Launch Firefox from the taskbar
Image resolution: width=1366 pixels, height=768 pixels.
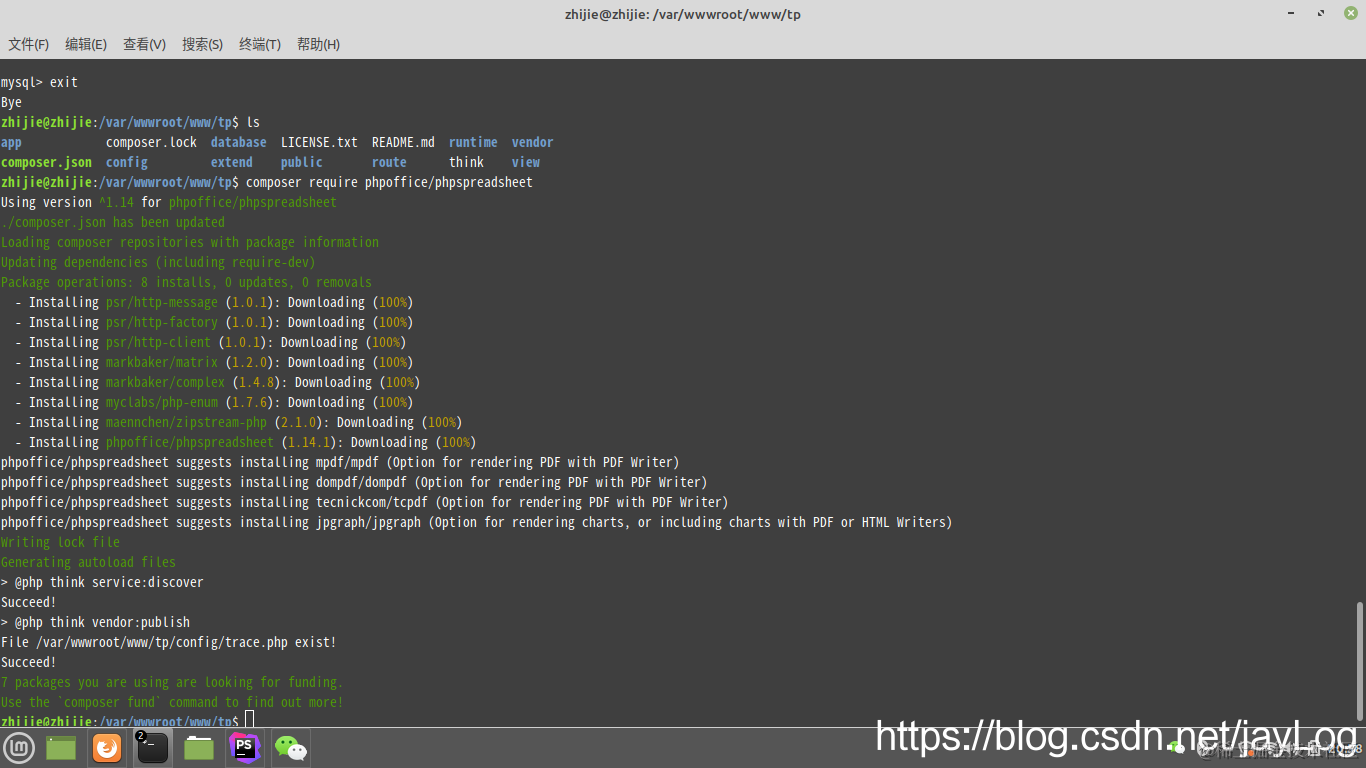(107, 747)
